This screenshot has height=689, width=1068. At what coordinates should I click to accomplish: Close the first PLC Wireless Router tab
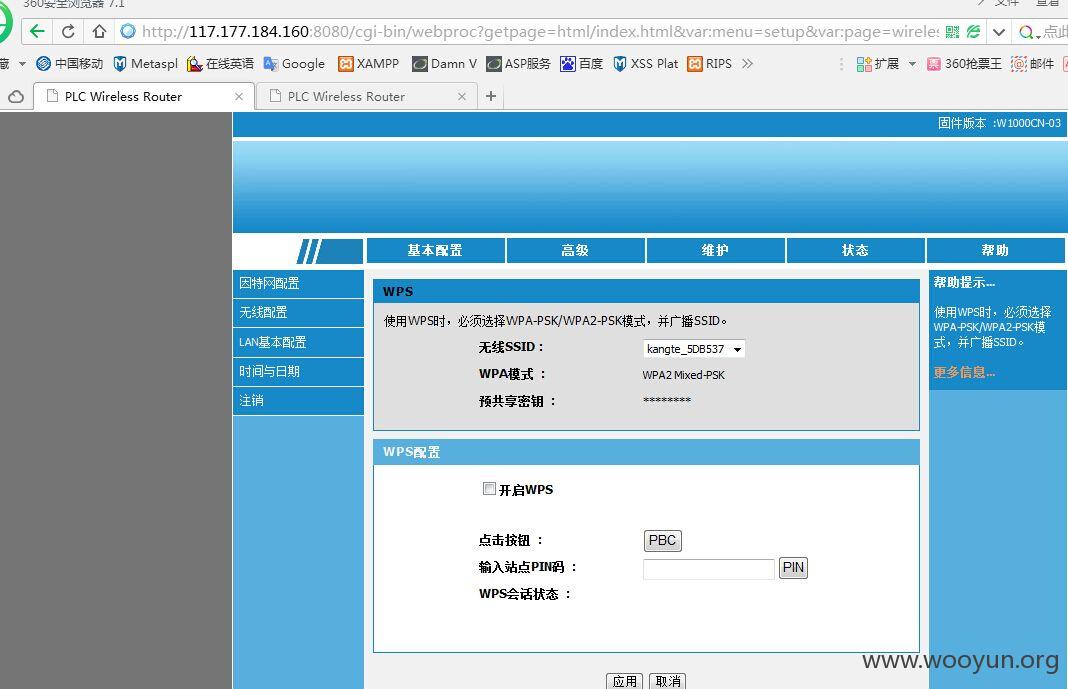pyautogui.click(x=239, y=97)
